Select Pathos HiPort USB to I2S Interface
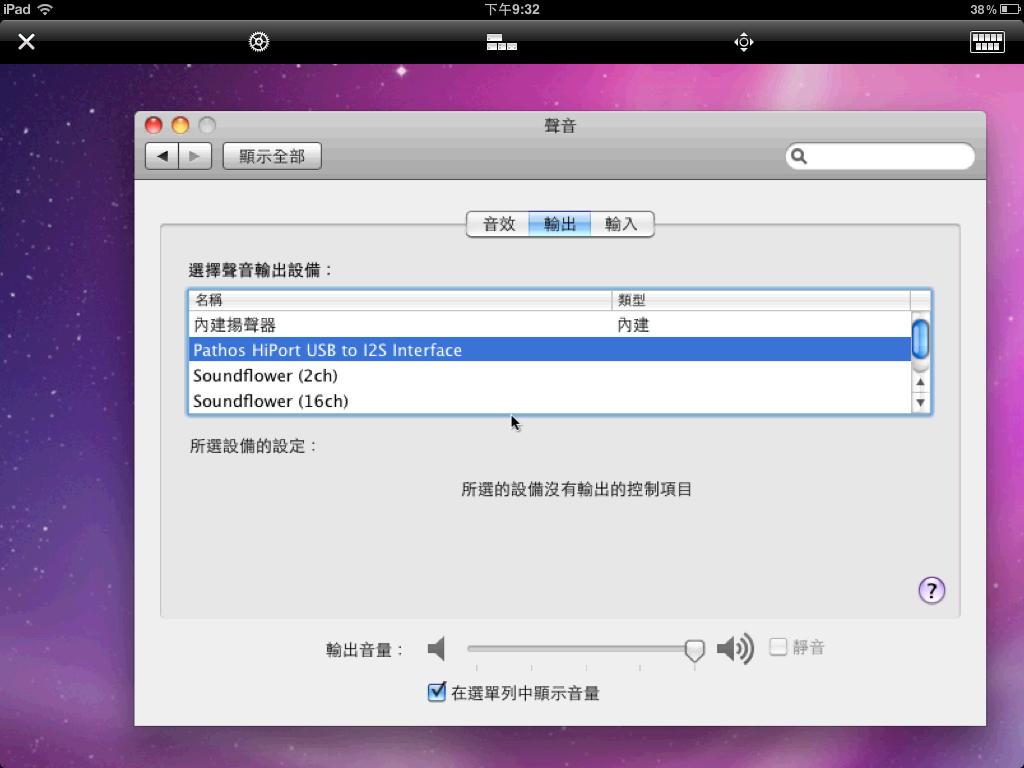Viewport: 1024px width, 768px height. (x=549, y=349)
